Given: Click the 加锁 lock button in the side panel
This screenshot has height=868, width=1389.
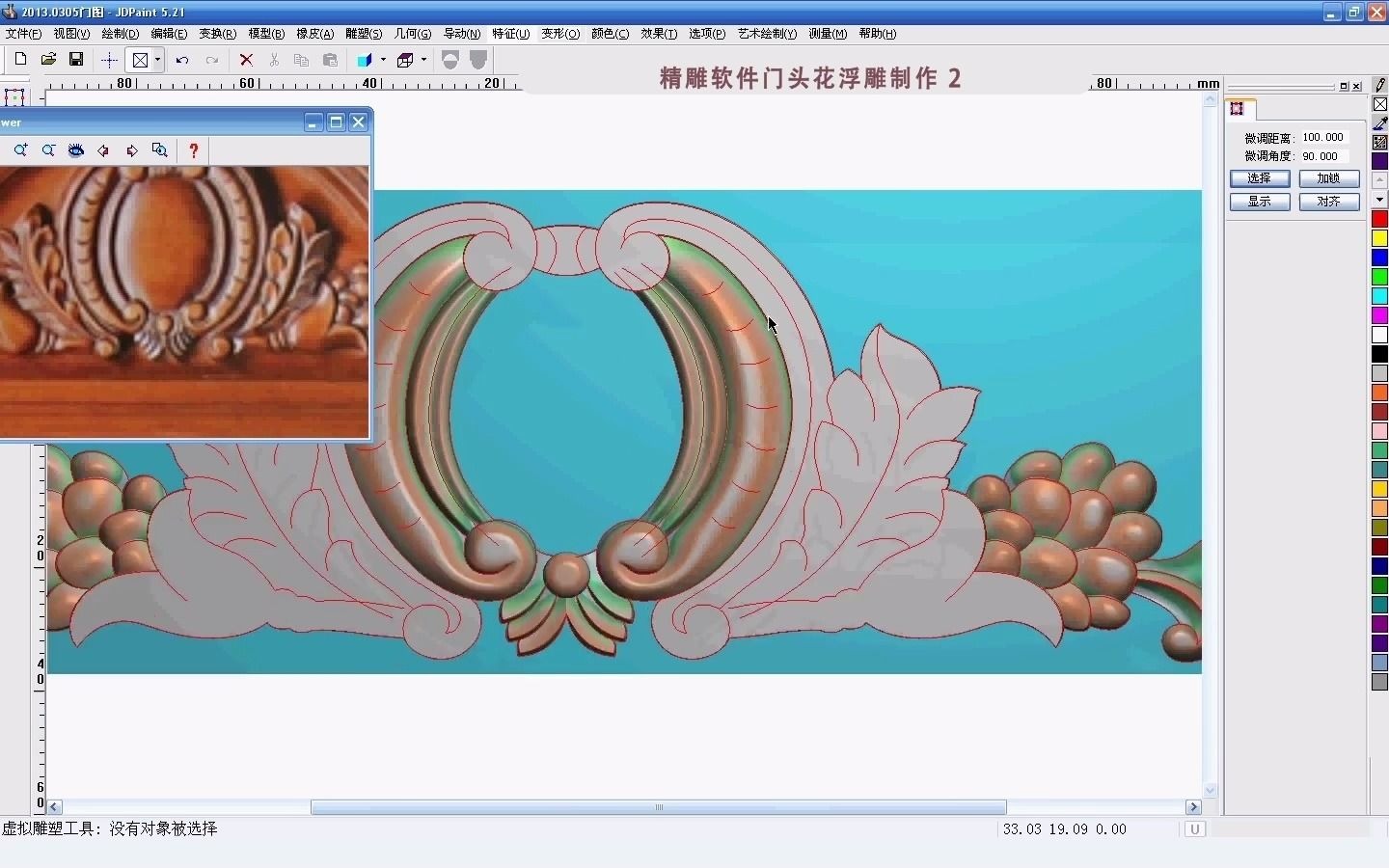Looking at the screenshot, I should [x=1328, y=178].
